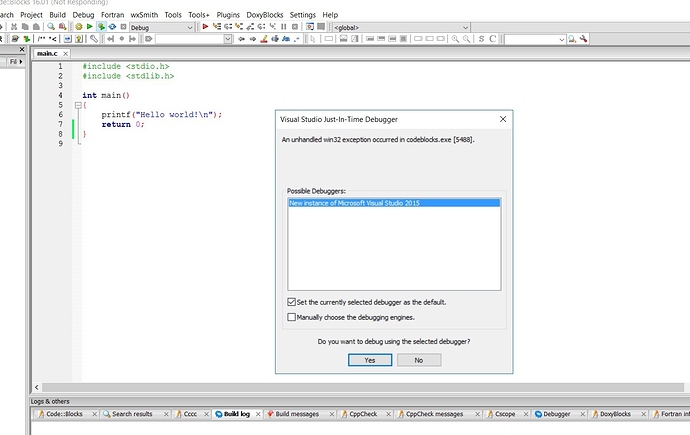Viewport: 690px width, 435px height.
Task: Click Yes in Just-In-Time Debugger dialog
Action: [x=370, y=360]
